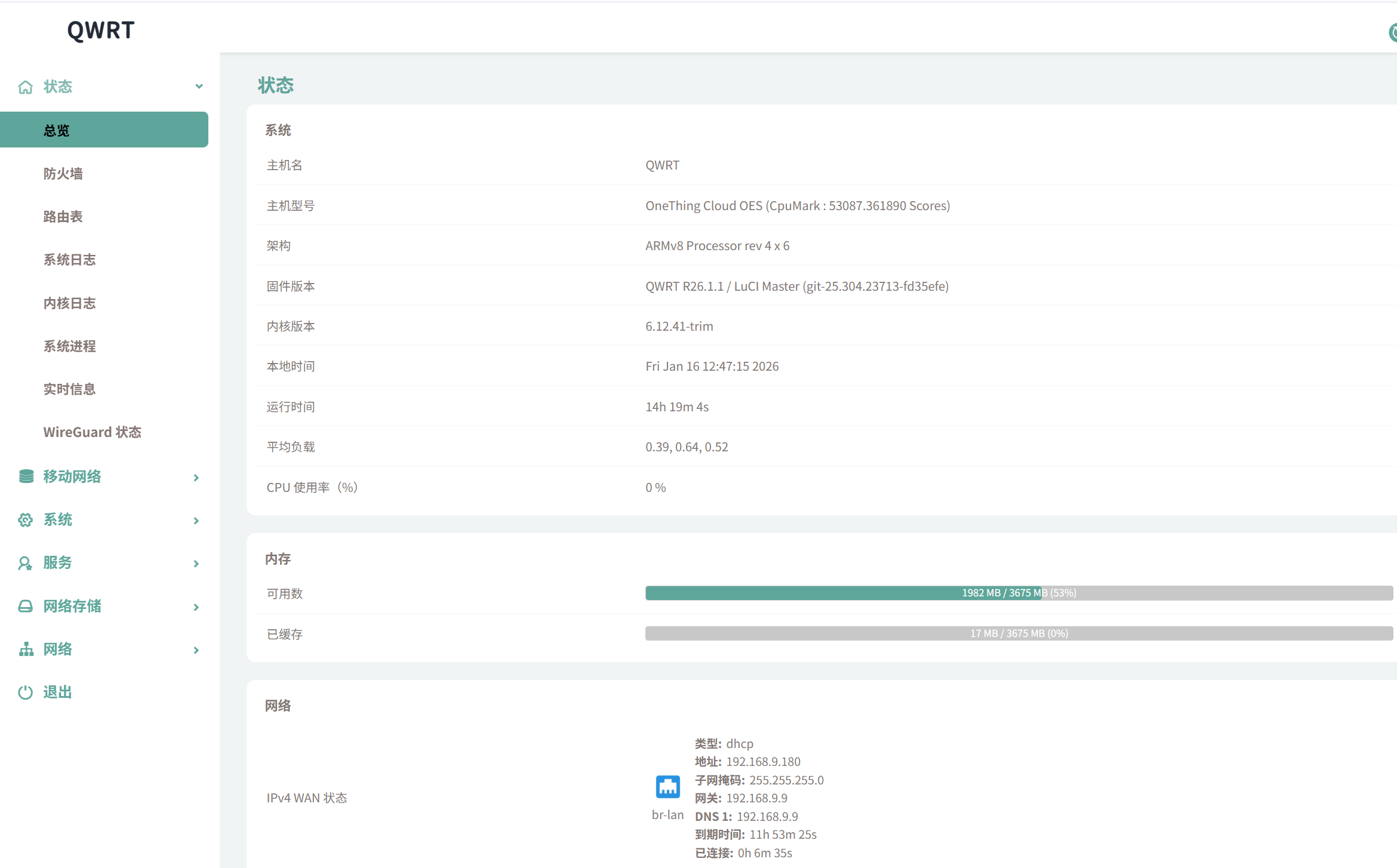Select the 网络 topology icon

click(25, 649)
